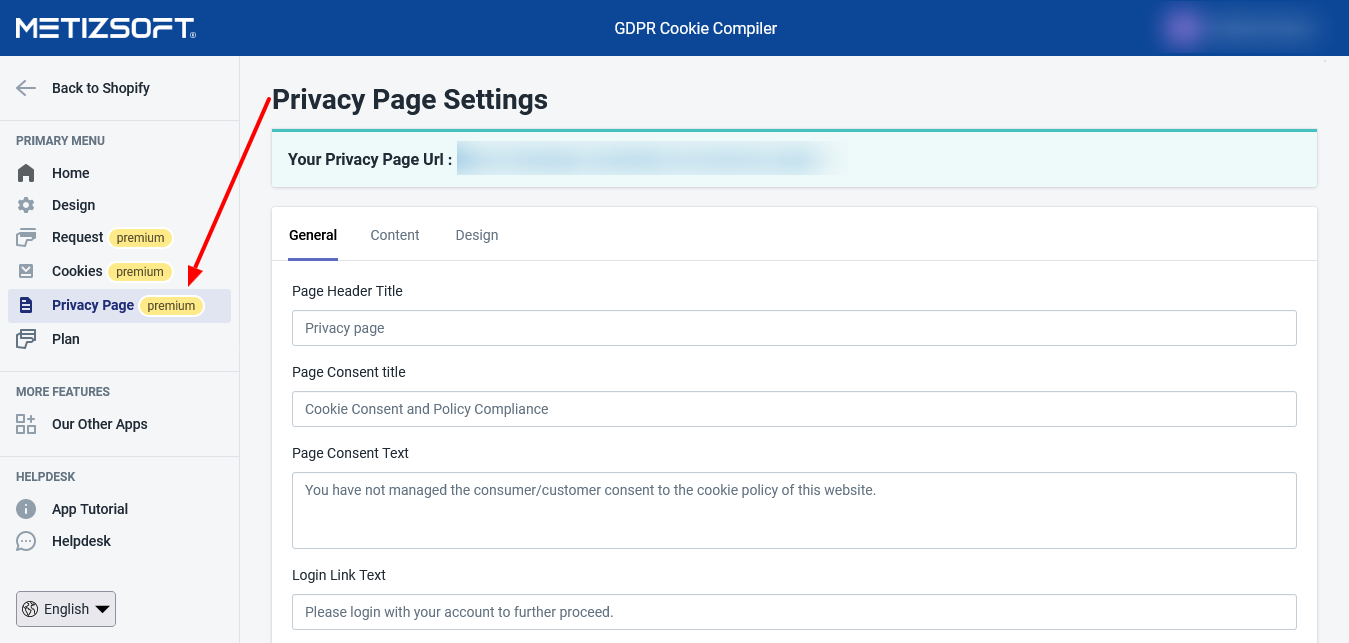The height and width of the screenshot is (643, 1349).
Task: Click the globe icon in language selector
Action: coord(30,609)
